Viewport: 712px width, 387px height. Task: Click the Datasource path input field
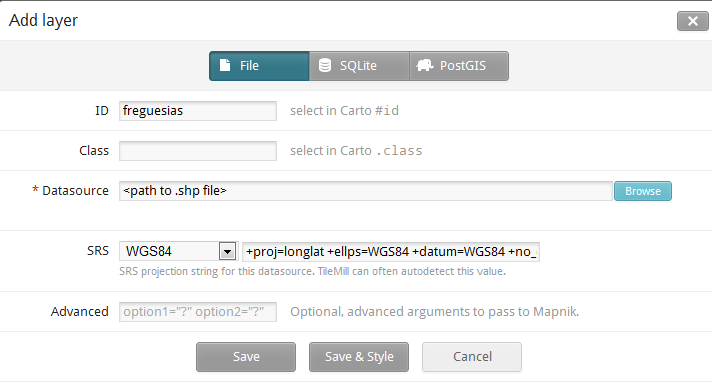point(366,191)
